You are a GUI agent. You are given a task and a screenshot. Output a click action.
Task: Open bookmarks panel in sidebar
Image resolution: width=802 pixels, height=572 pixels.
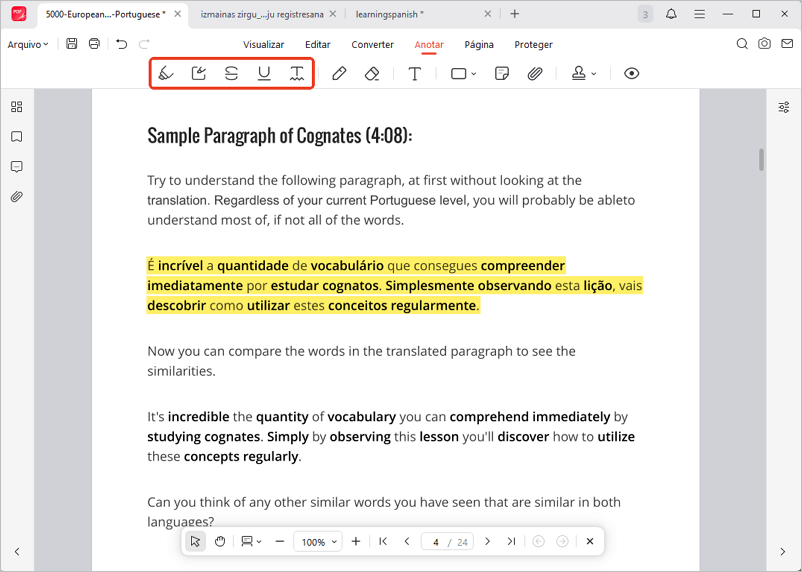pyautogui.click(x=17, y=137)
